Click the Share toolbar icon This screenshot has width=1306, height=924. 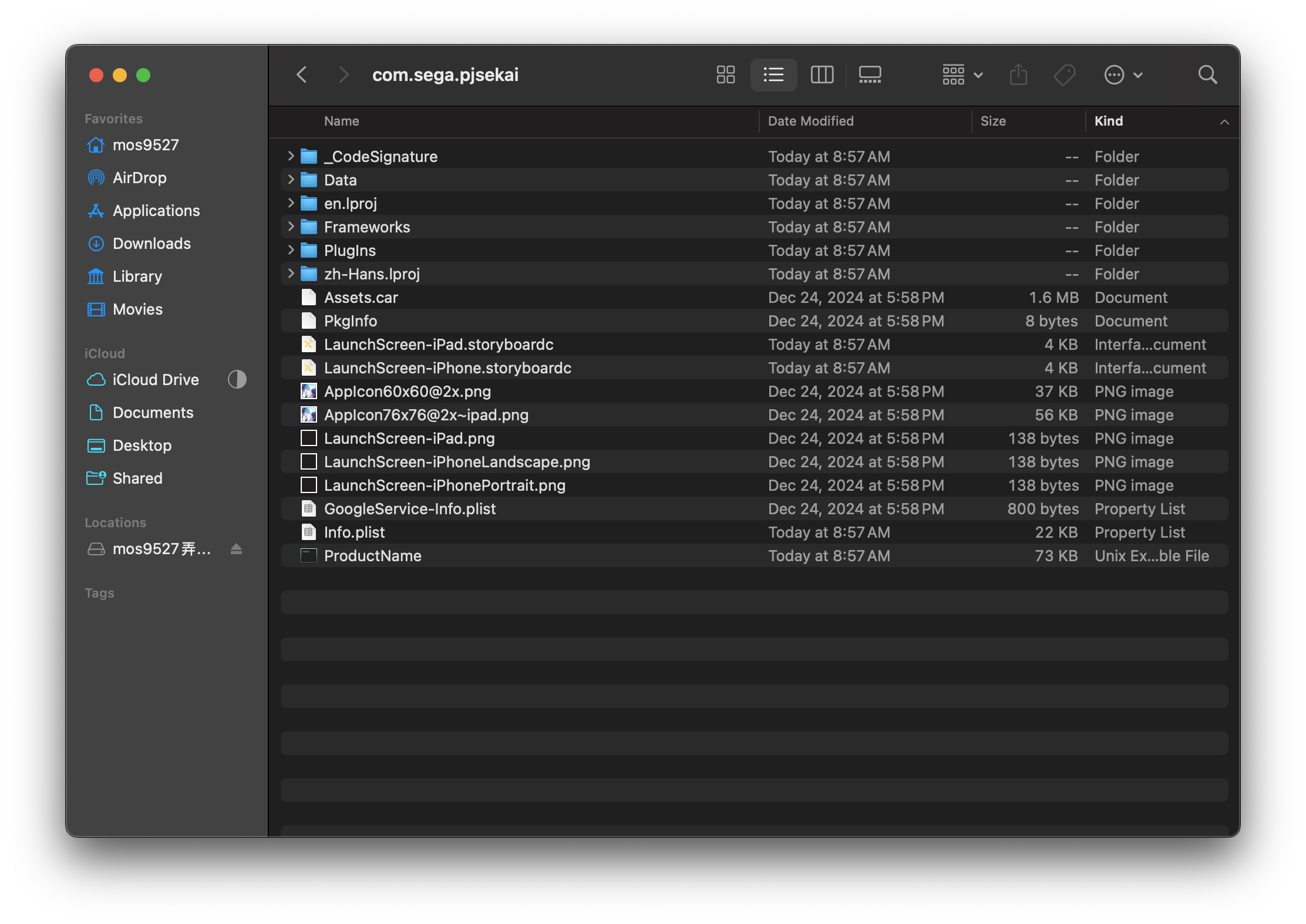(1018, 75)
